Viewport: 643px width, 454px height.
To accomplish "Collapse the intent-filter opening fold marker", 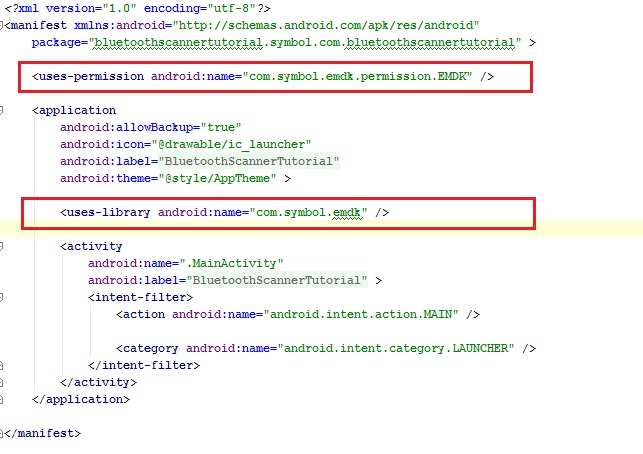I will (4, 297).
